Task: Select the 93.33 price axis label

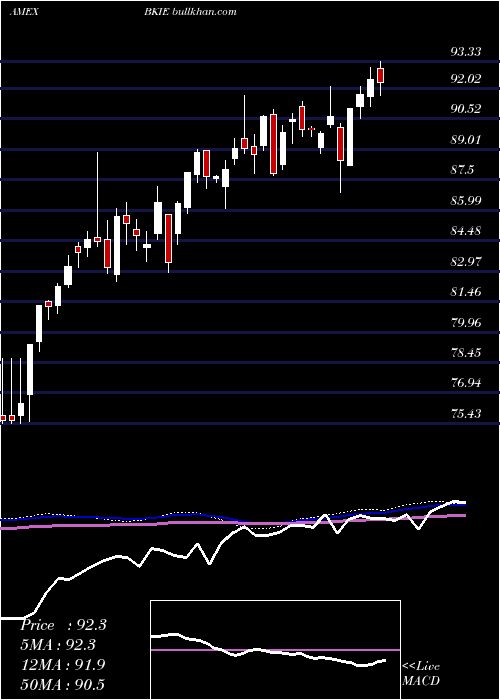Action: click(466, 52)
